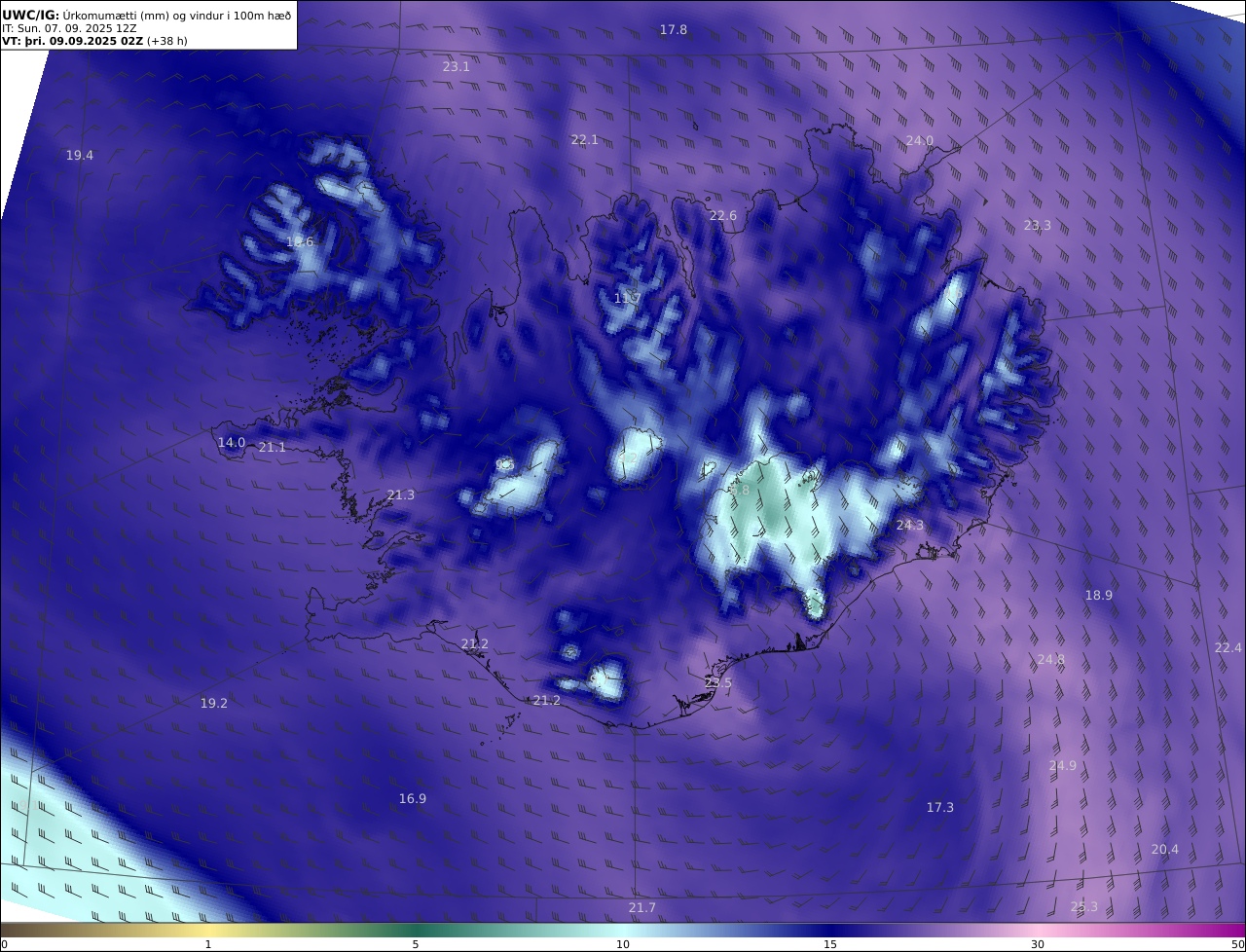1246x952 pixels.
Task: Click the 23.5 value label
Action: click(x=718, y=684)
